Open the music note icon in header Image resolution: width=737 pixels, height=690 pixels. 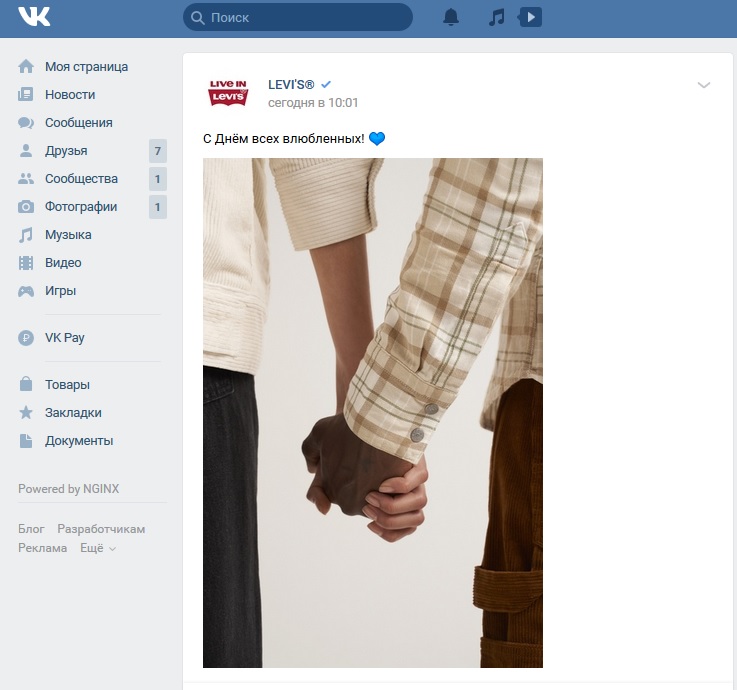[x=496, y=17]
